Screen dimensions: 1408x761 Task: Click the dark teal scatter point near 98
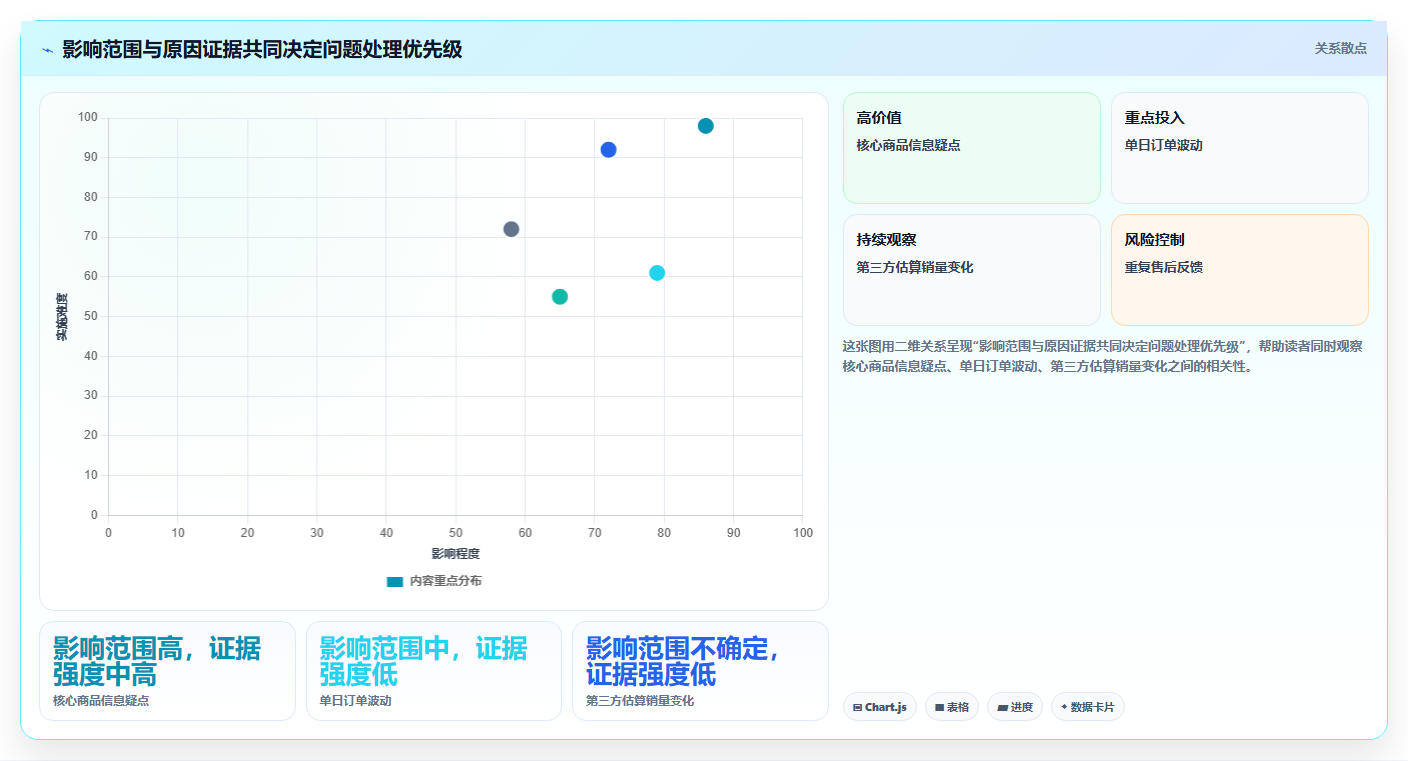pyautogui.click(x=706, y=126)
